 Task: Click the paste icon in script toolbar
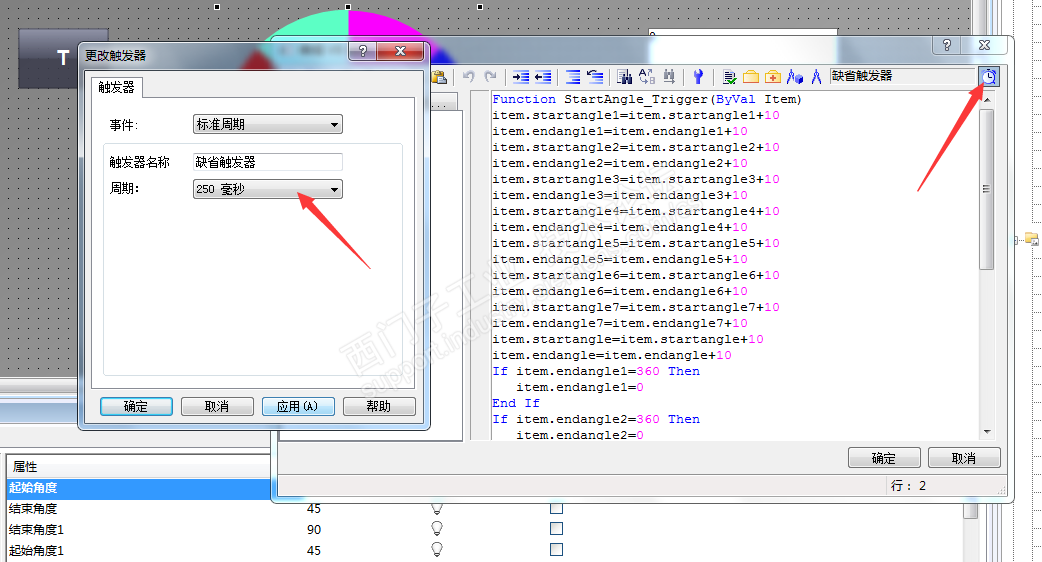pyautogui.click(x=439, y=77)
